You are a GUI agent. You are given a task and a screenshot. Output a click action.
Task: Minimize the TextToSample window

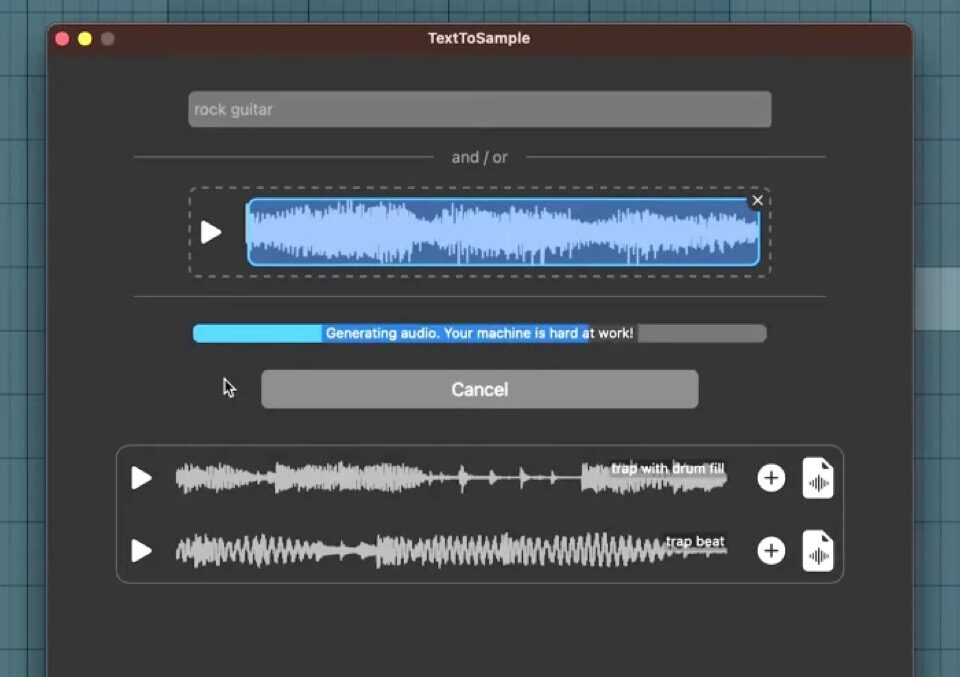(x=85, y=39)
